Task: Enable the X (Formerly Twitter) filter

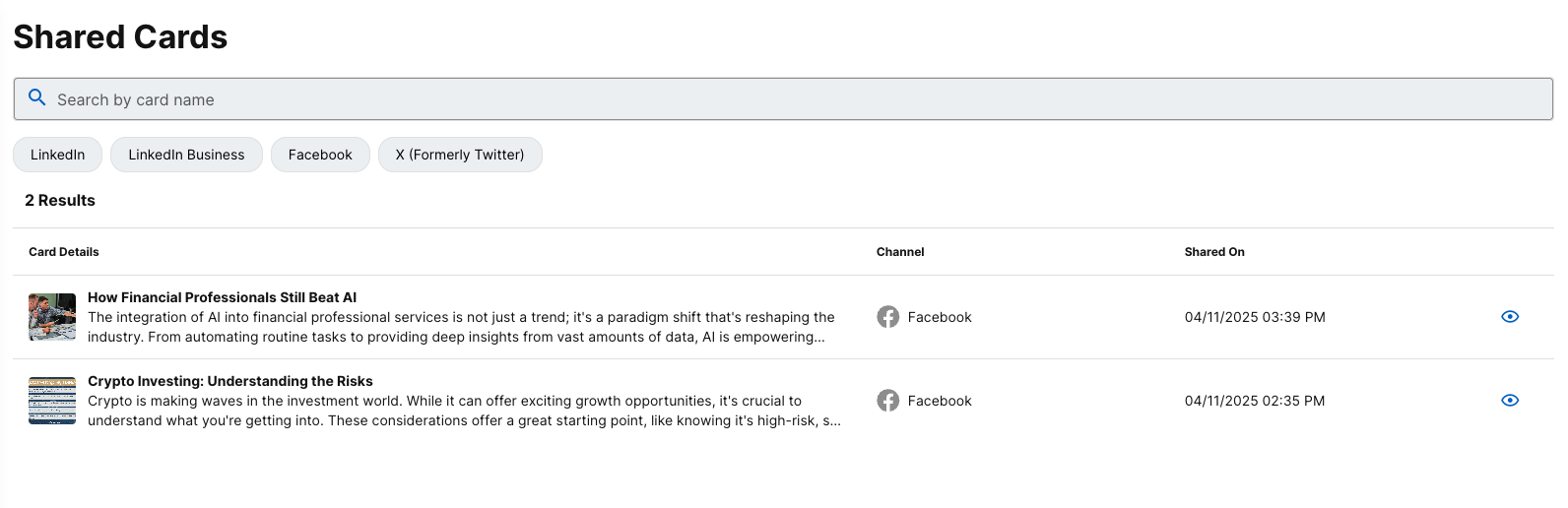Action: click(460, 155)
